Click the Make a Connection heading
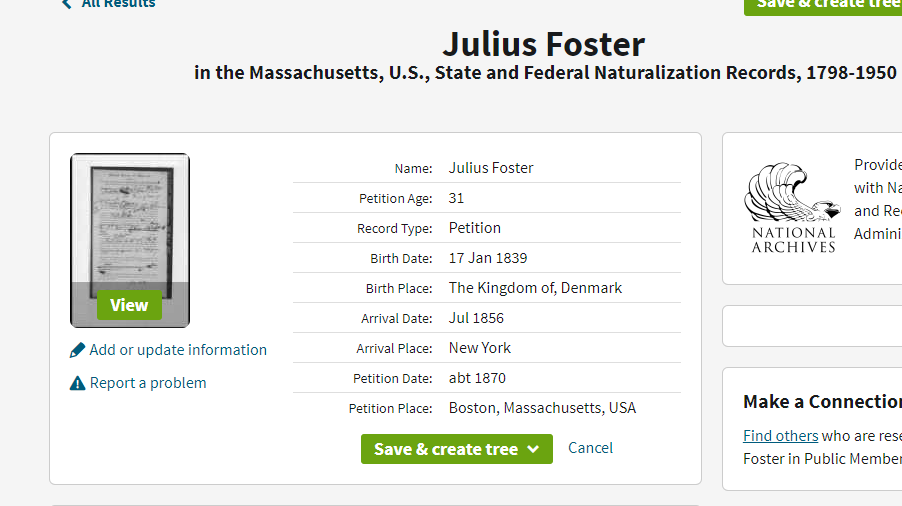 point(822,402)
